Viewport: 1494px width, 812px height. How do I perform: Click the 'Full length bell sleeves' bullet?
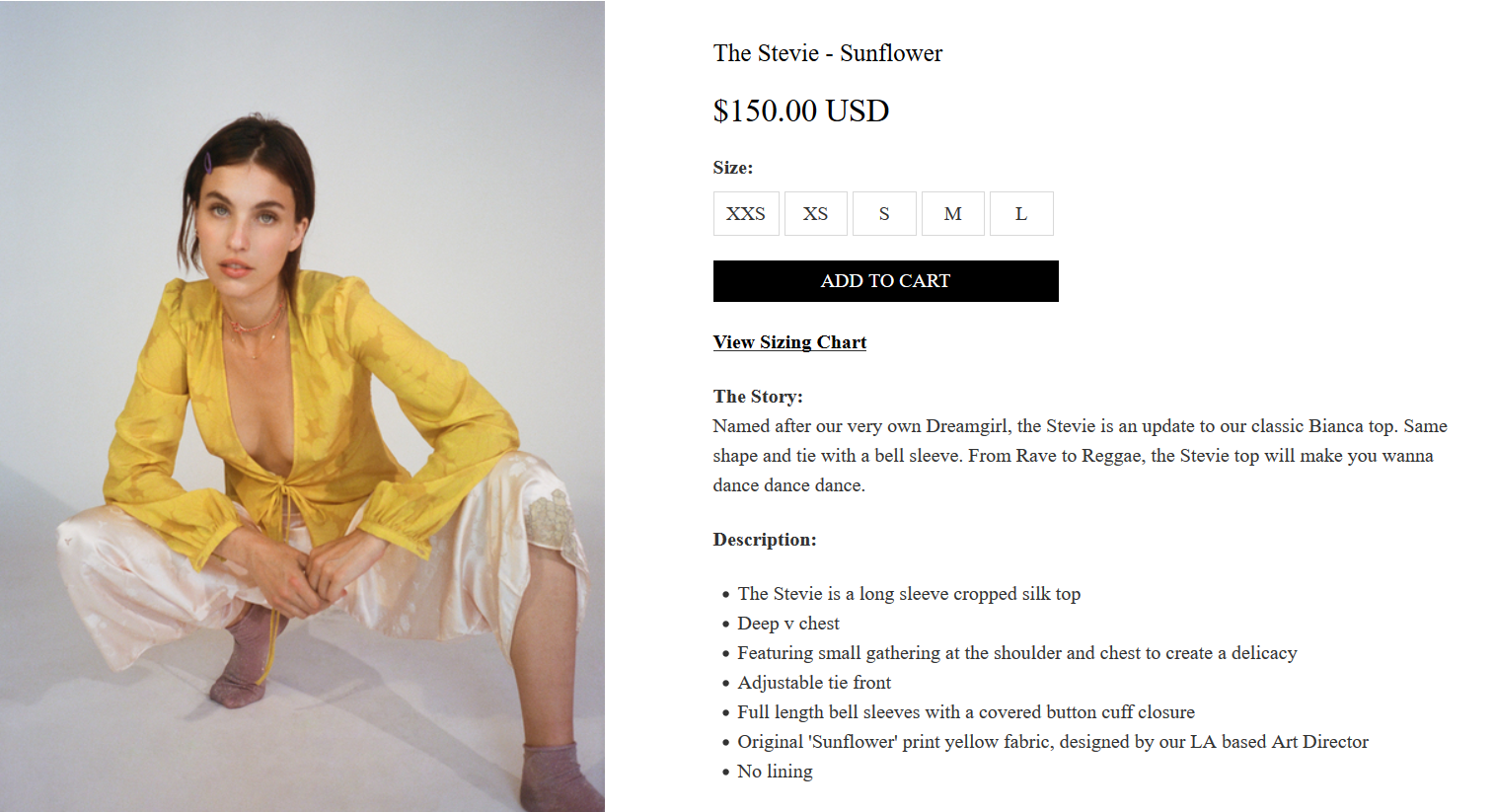tap(966, 712)
